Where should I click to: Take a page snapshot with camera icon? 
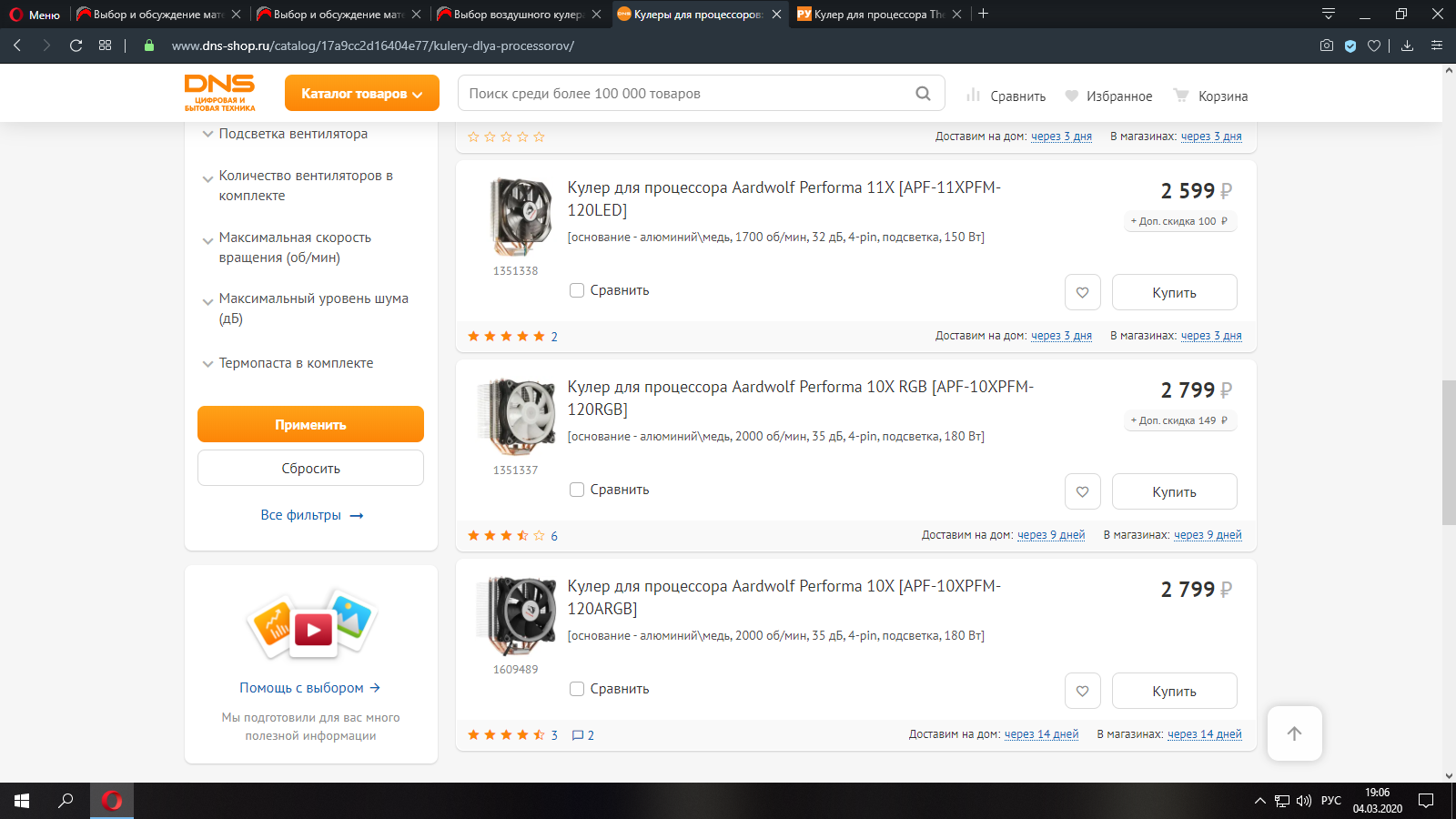[1327, 45]
